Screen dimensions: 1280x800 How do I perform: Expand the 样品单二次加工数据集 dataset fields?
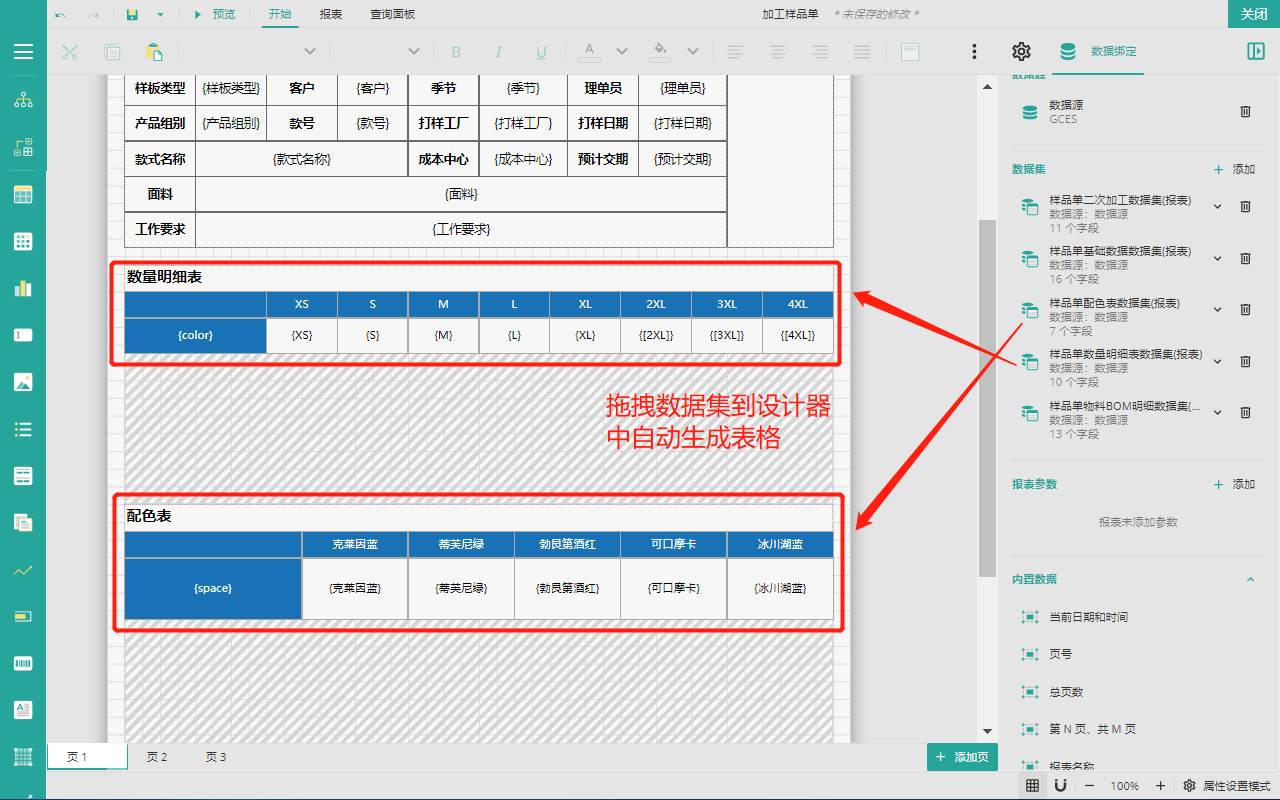coord(1217,207)
